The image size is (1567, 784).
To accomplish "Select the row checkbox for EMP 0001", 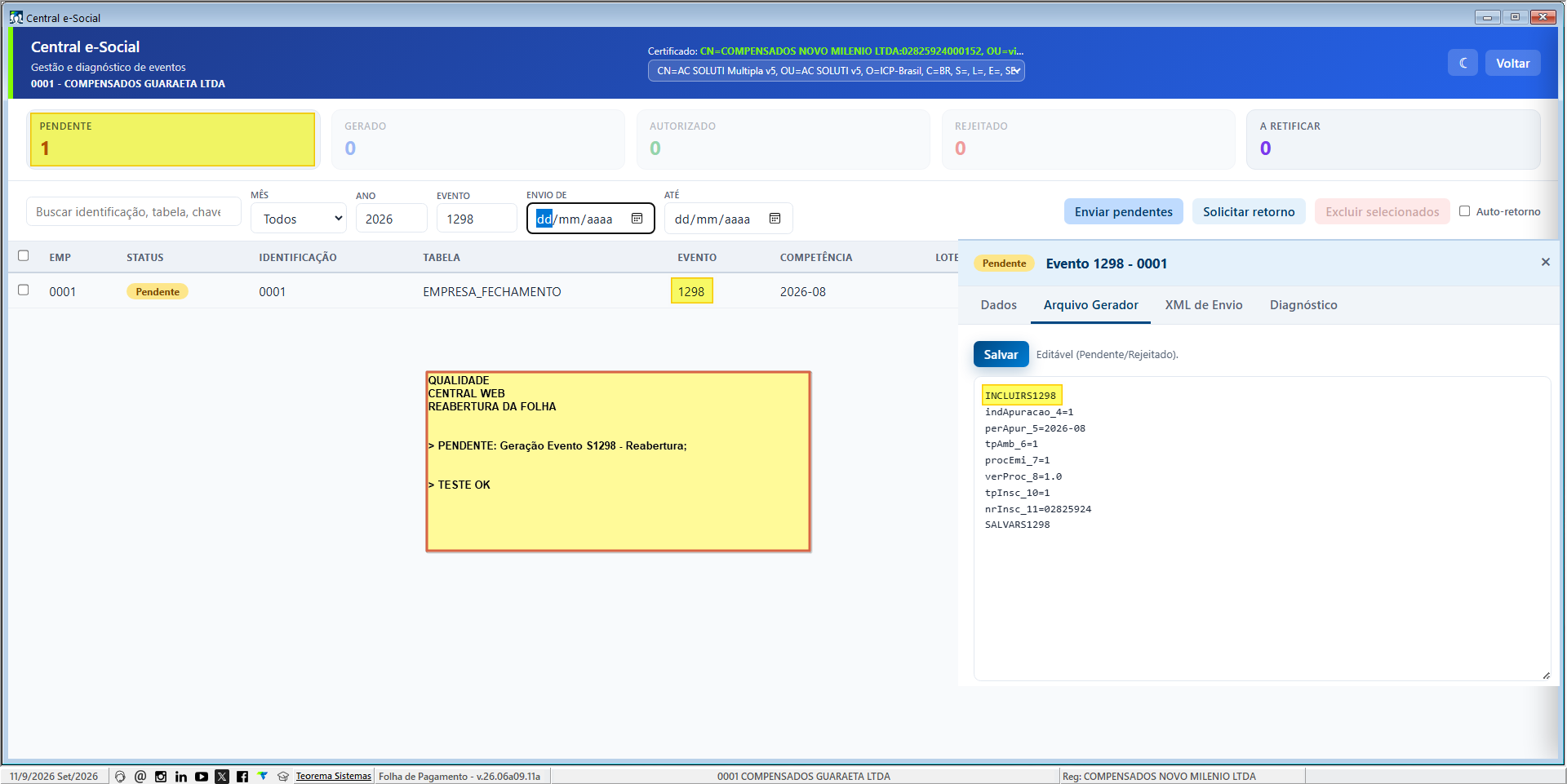I will point(24,290).
